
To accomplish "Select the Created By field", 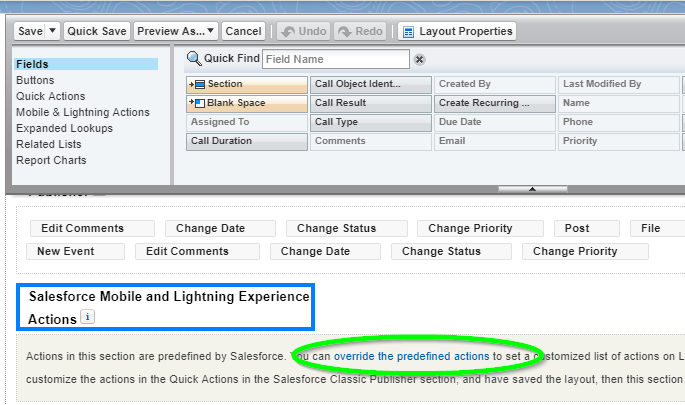I will 495,85.
